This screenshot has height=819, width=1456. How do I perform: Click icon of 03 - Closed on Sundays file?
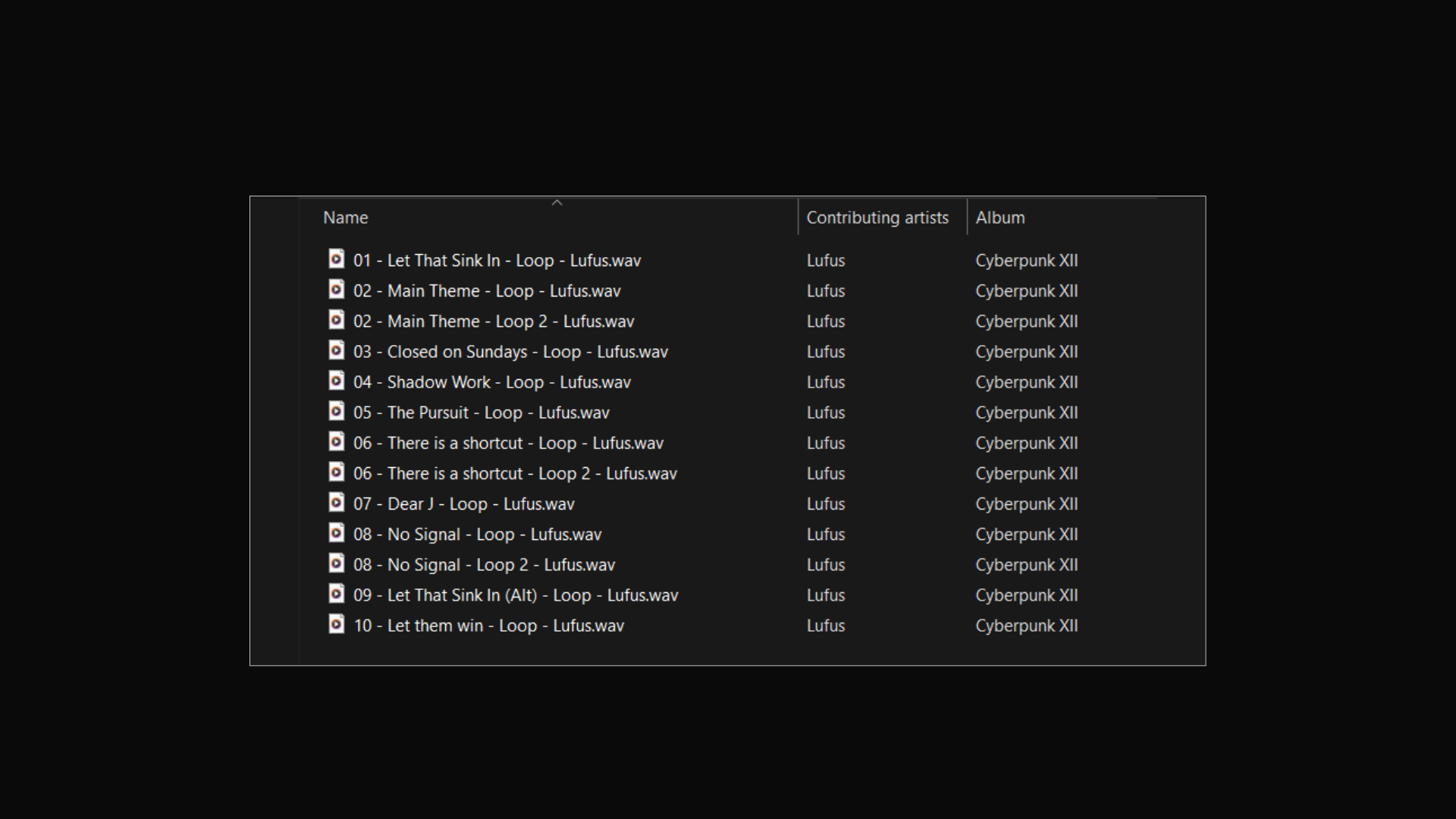pyautogui.click(x=336, y=350)
